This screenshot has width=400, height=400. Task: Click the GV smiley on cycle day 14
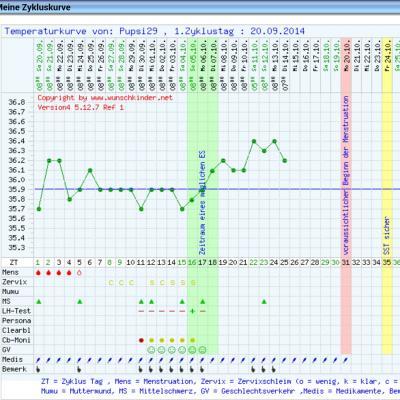(172, 350)
